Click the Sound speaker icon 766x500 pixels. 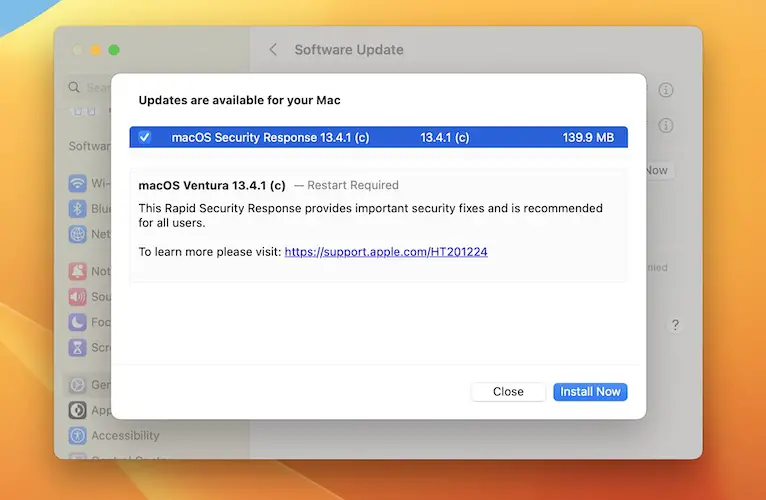point(77,297)
